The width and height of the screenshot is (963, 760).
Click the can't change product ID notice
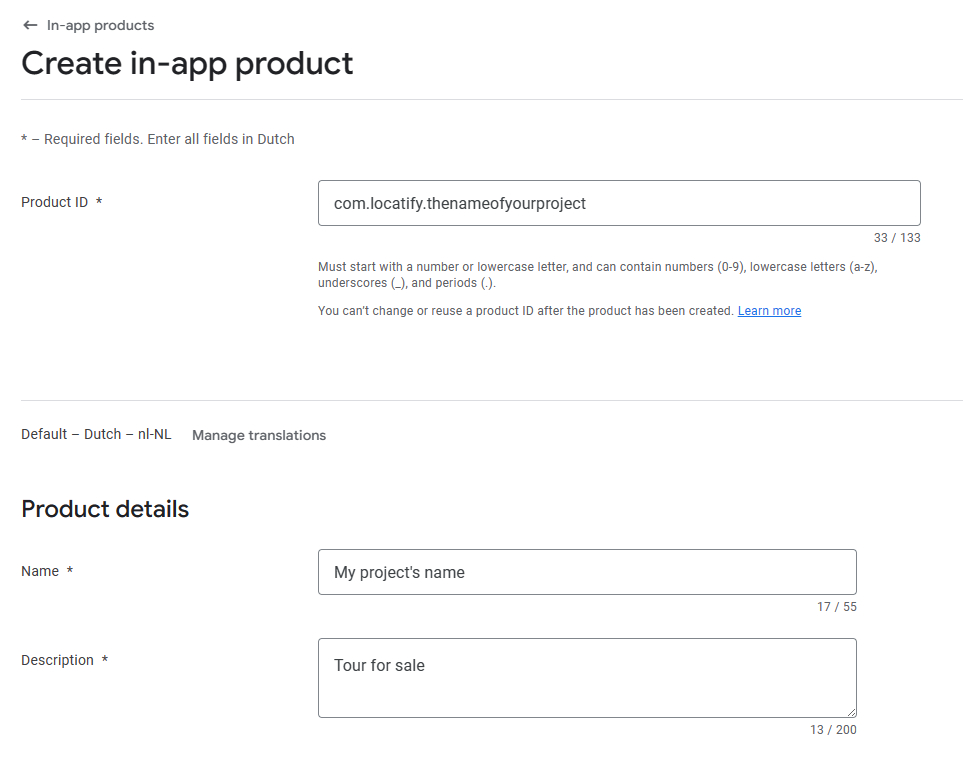pos(526,311)
